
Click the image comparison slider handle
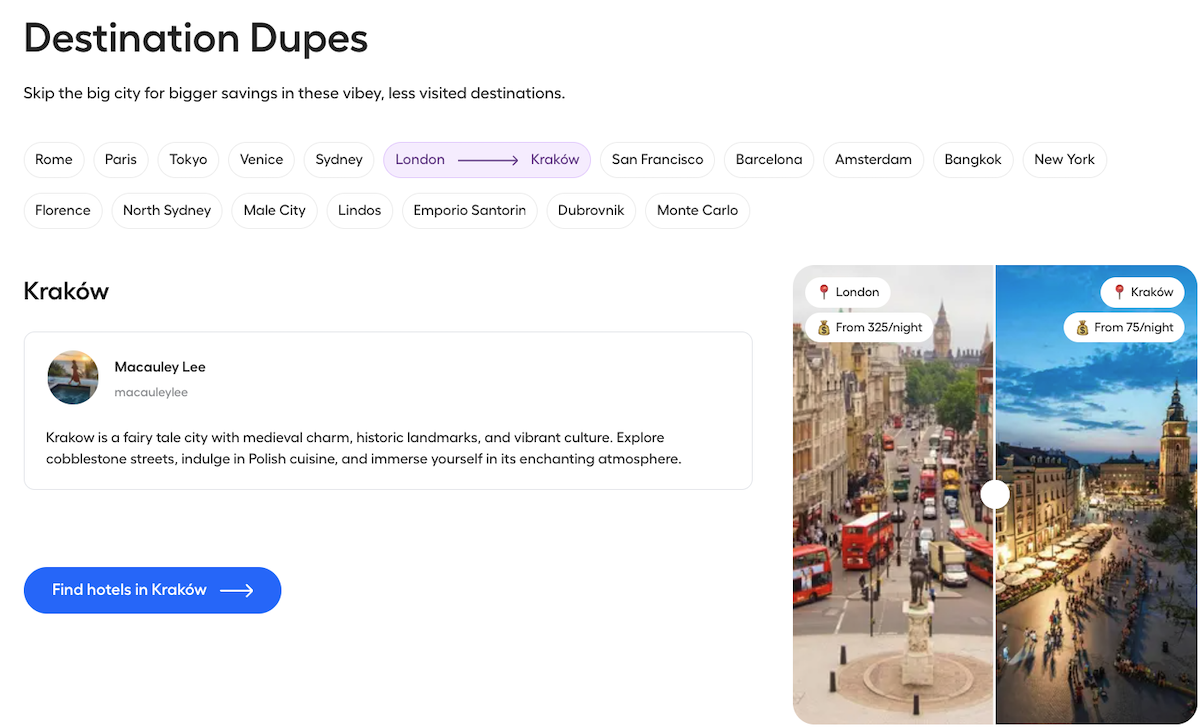(995, 494)
